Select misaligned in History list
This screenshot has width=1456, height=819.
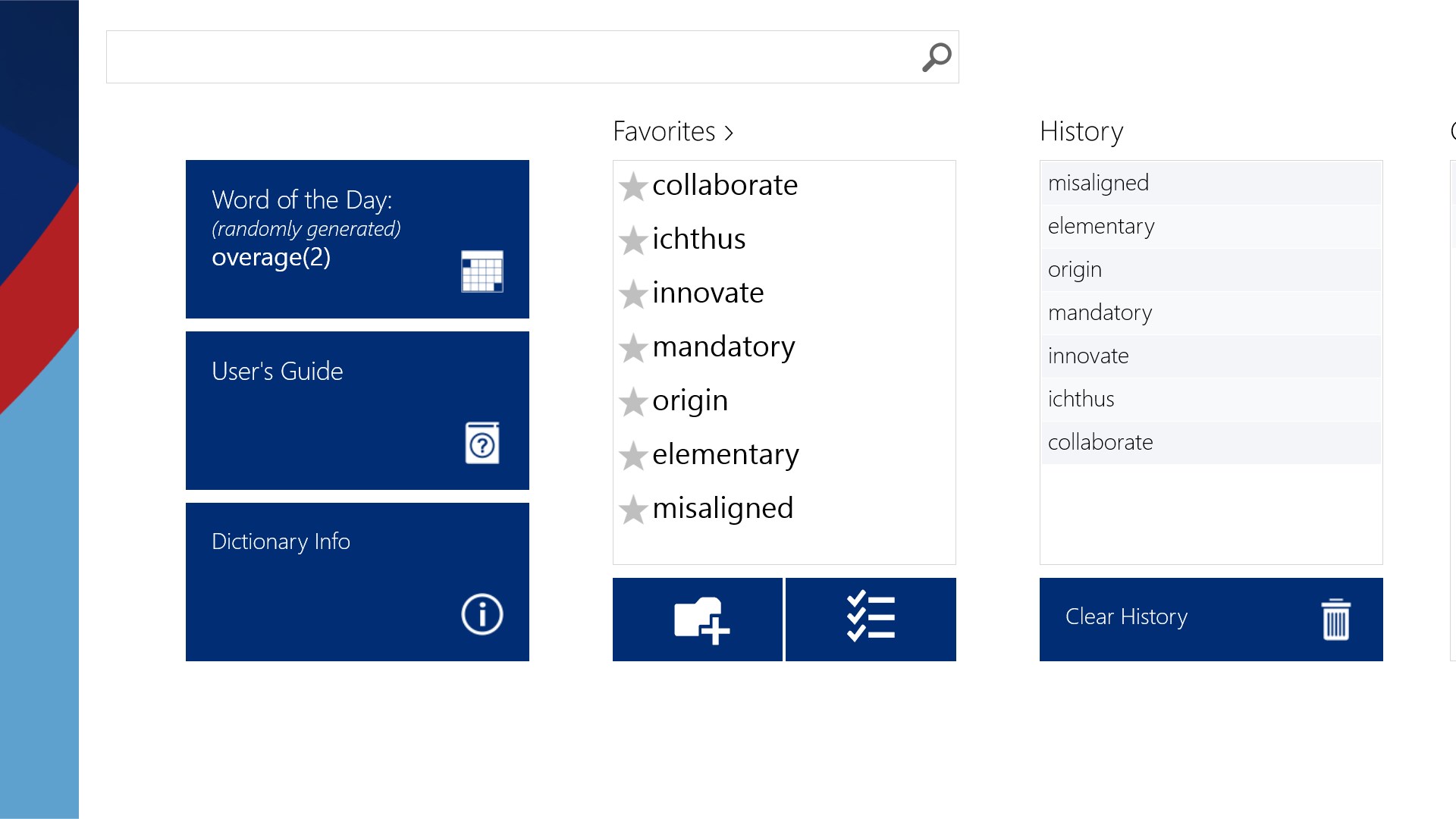click(1098, 184)
